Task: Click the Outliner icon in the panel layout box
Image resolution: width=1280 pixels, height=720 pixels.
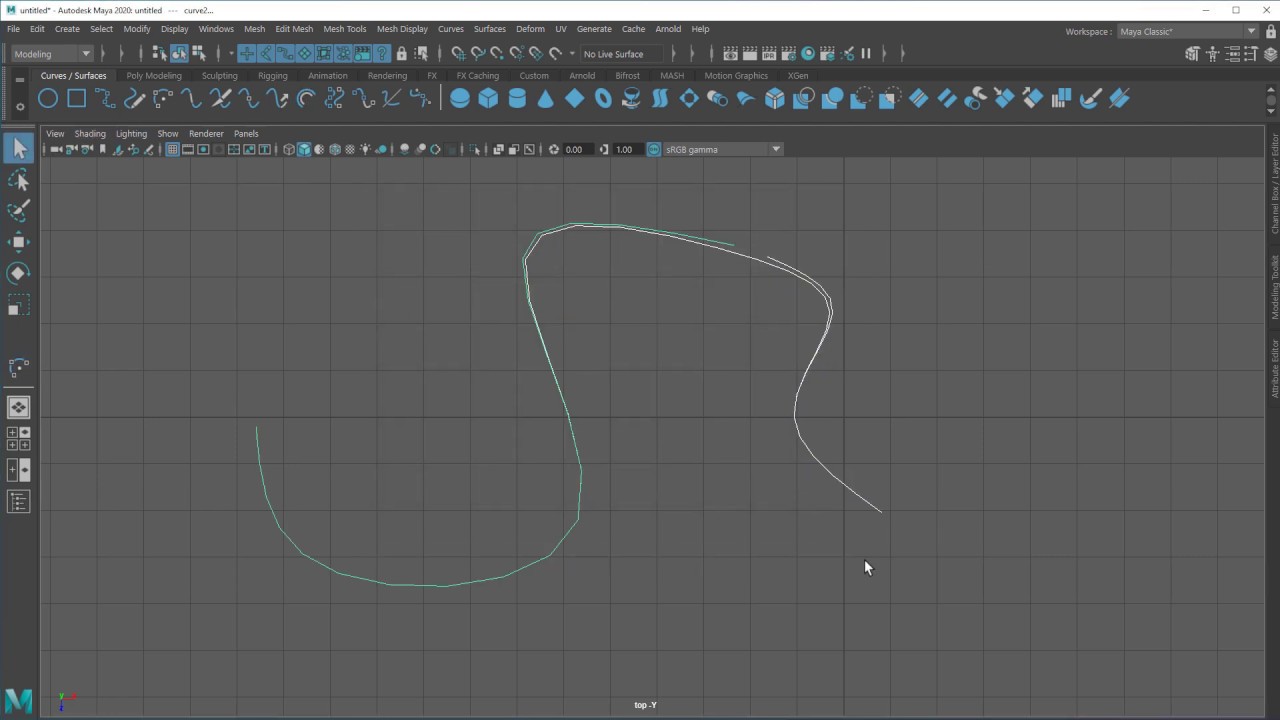Action: [19, 501]
